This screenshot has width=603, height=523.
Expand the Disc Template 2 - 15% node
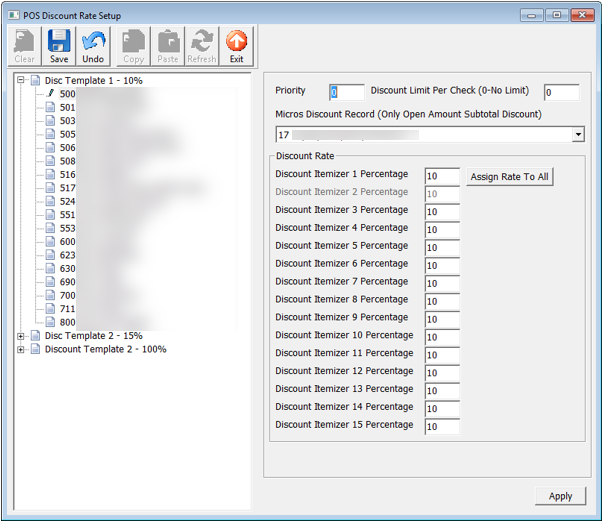[x=21, y=336]
